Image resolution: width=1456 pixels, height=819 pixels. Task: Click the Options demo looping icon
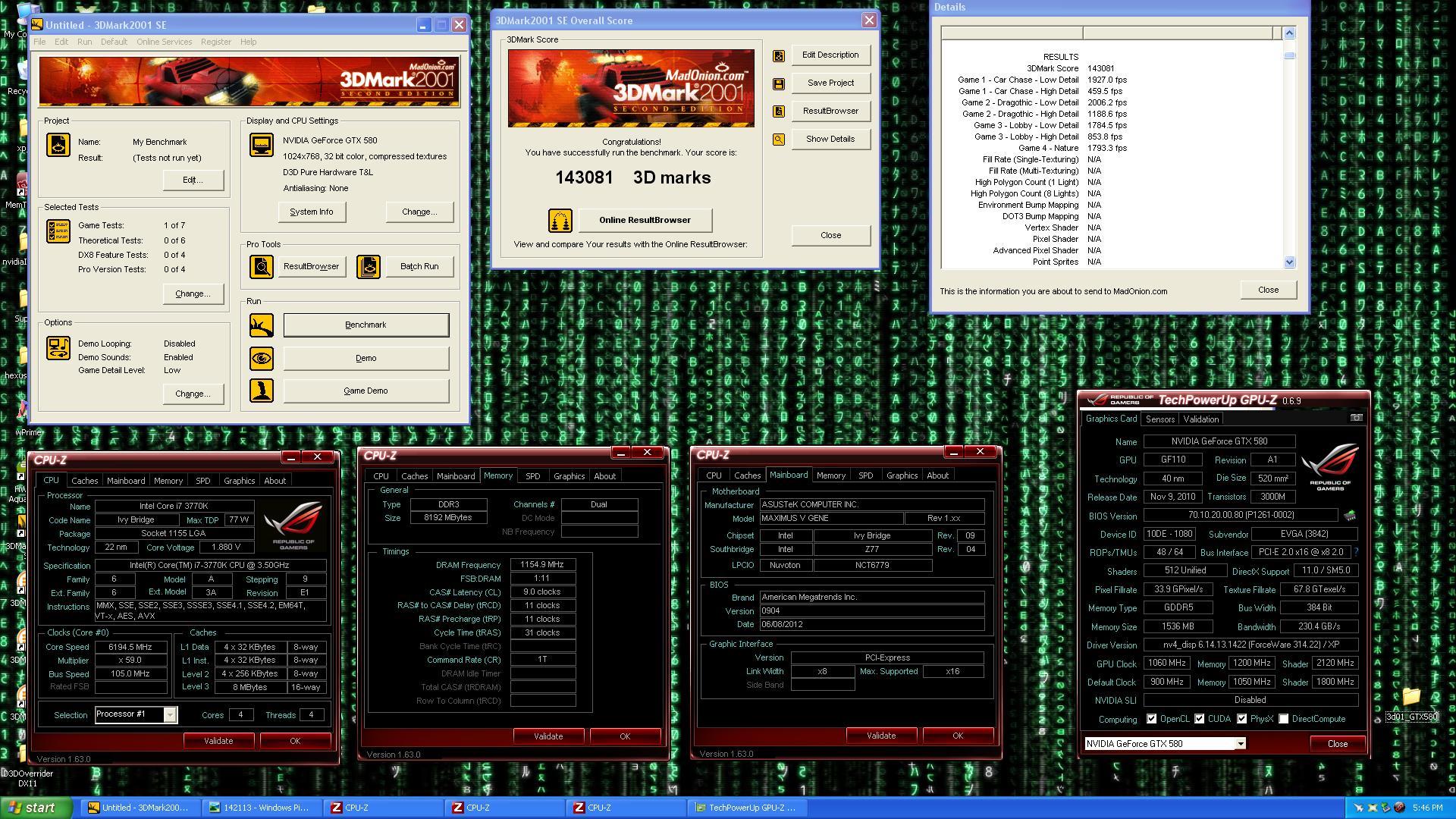click(x=58, y=348)
